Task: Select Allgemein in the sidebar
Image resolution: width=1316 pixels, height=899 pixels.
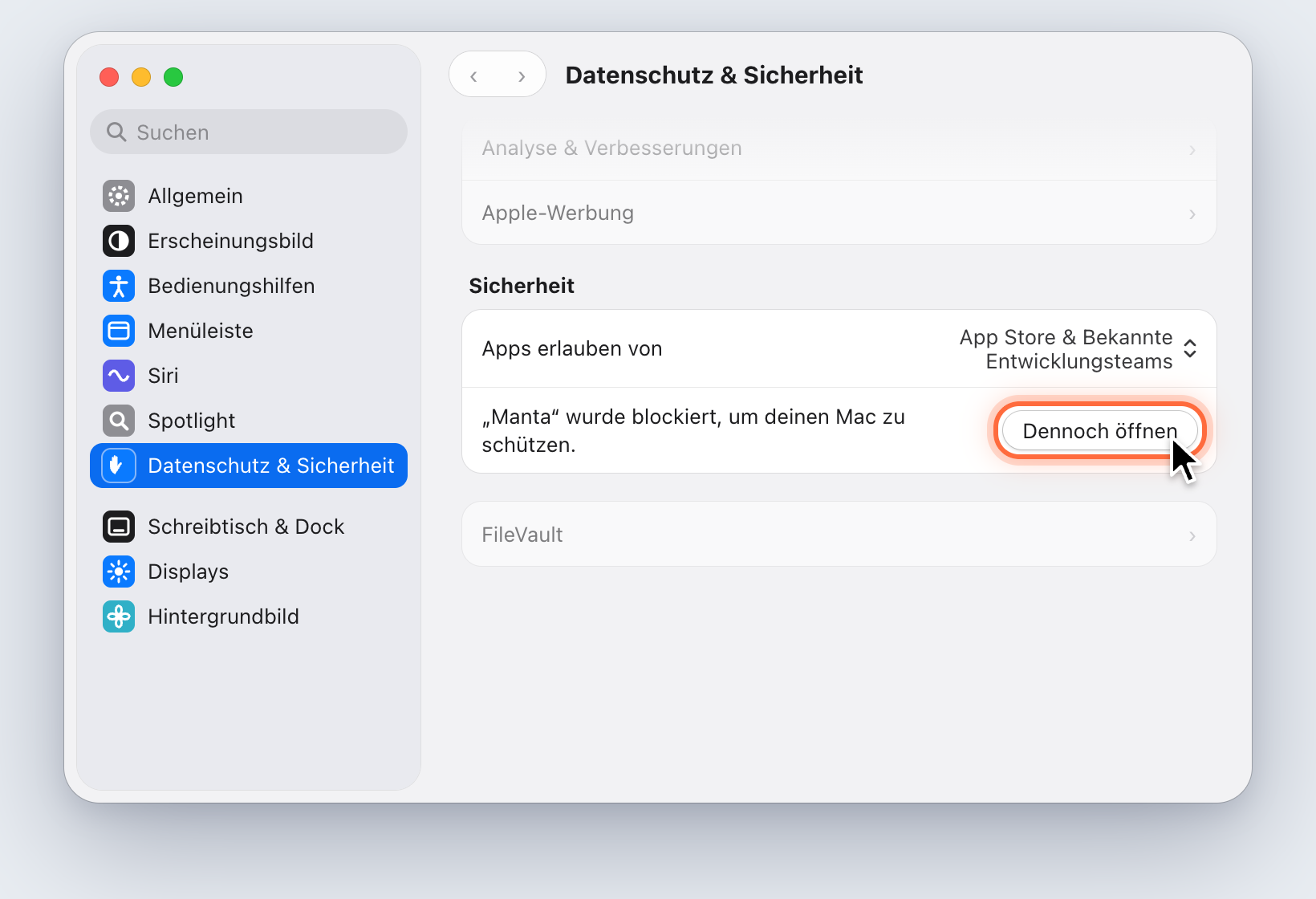Action: (x=249, y=196)
